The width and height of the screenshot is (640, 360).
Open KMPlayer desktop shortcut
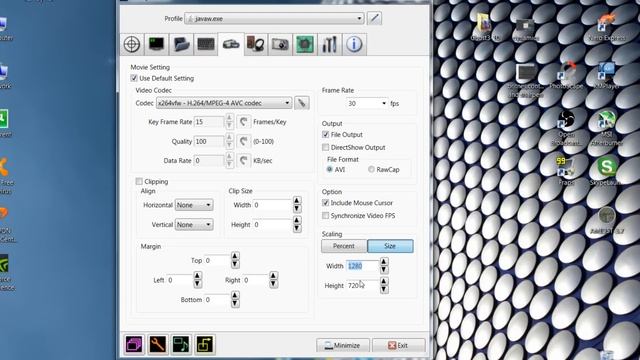pyautogui.click(x=607, y=76)
